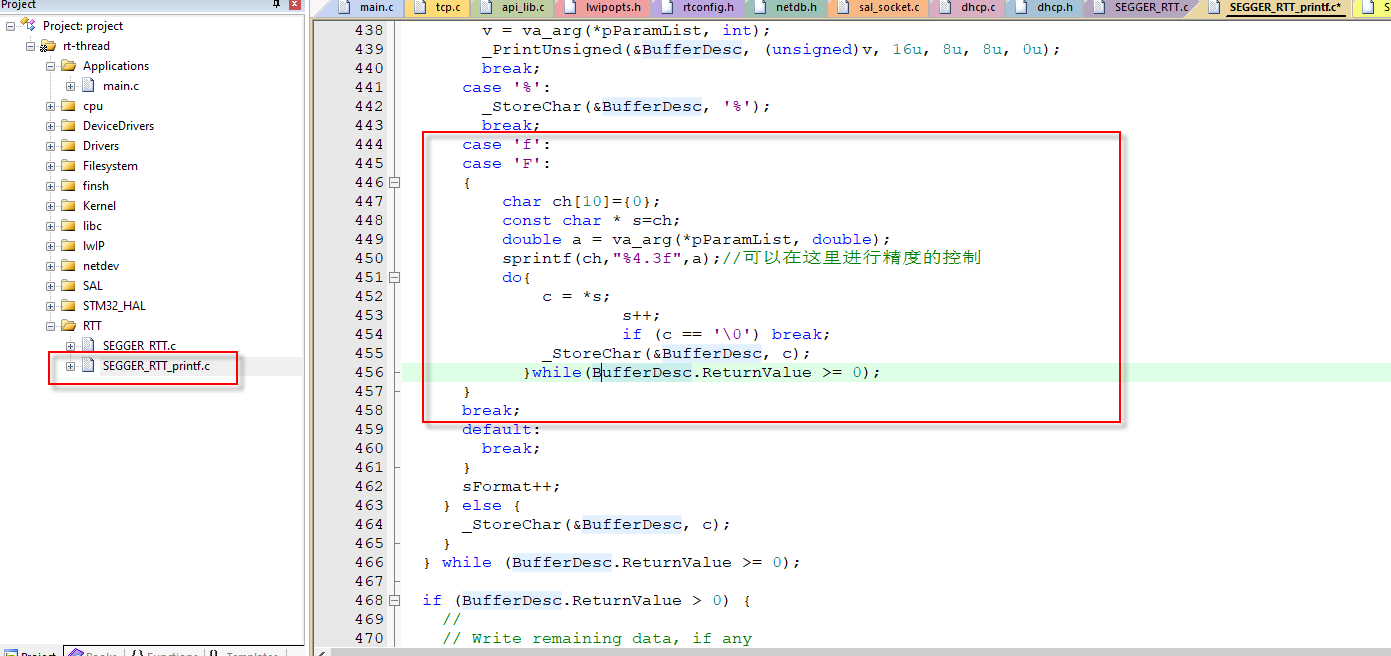Click the Project: project root icon
This screenshot has width=1391, height=656.
29,26
